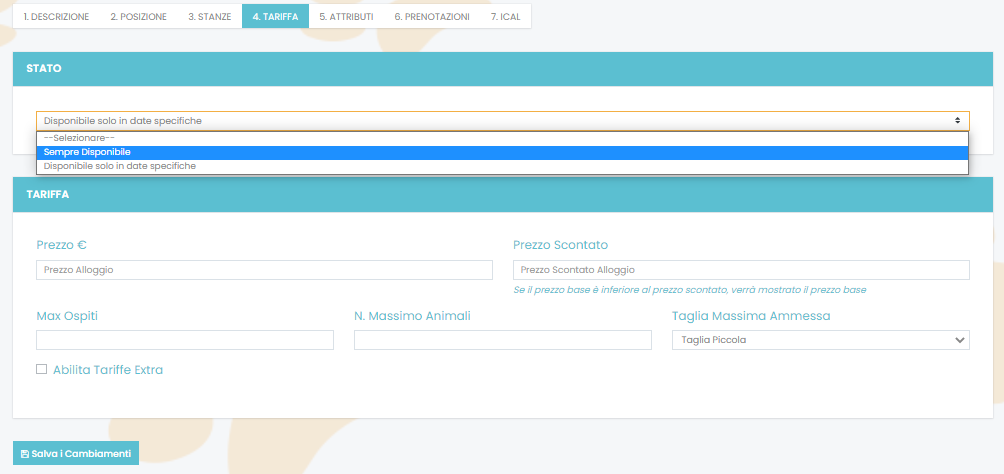Select Sempre Disponibile option
The width and height of the screenshot is (1004, 474).
point(88,152)
